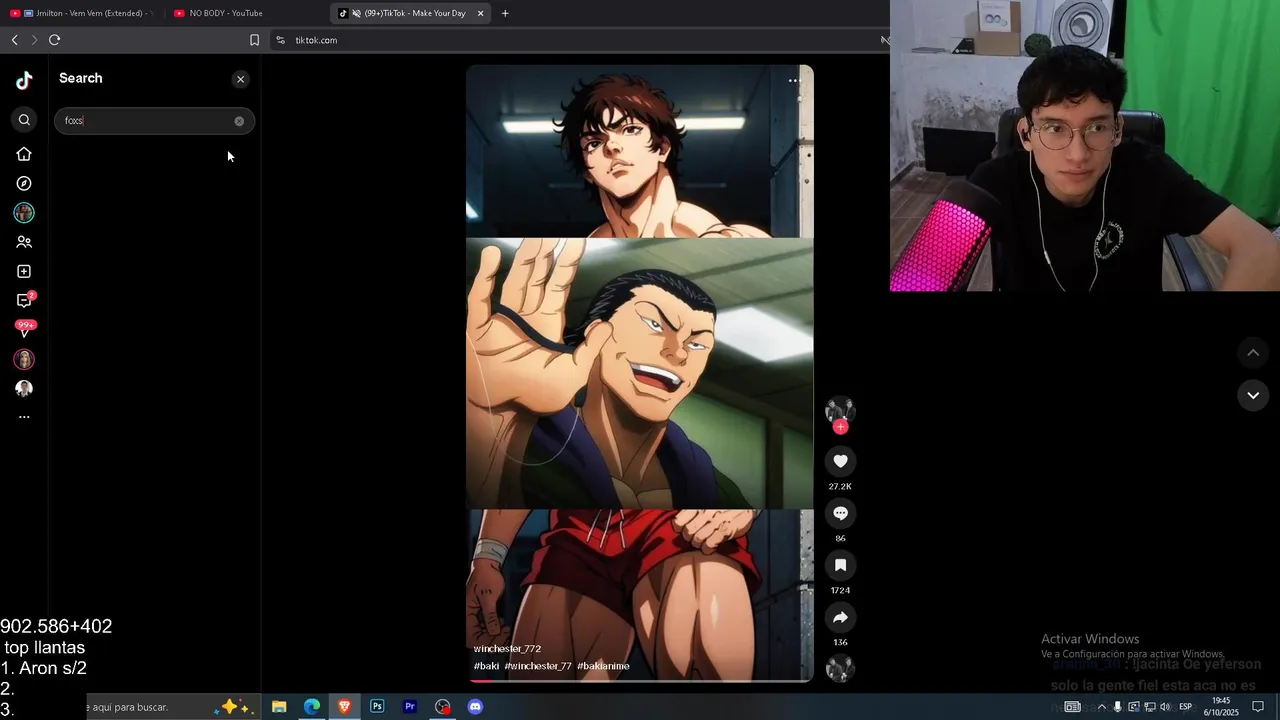This screenshot has width=1280, height=720.
Task: Click the Brave browser taskbar icon
Action: [x=345, y=707]
